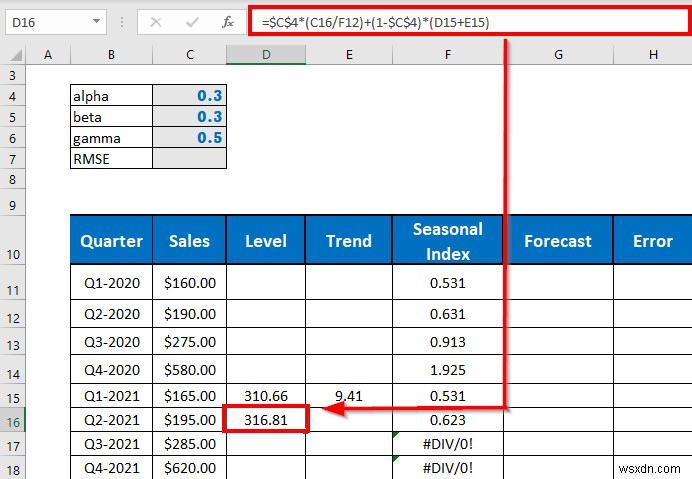Click the Select All corner triangle
692x479 pixels.
(x=17, y=55)
